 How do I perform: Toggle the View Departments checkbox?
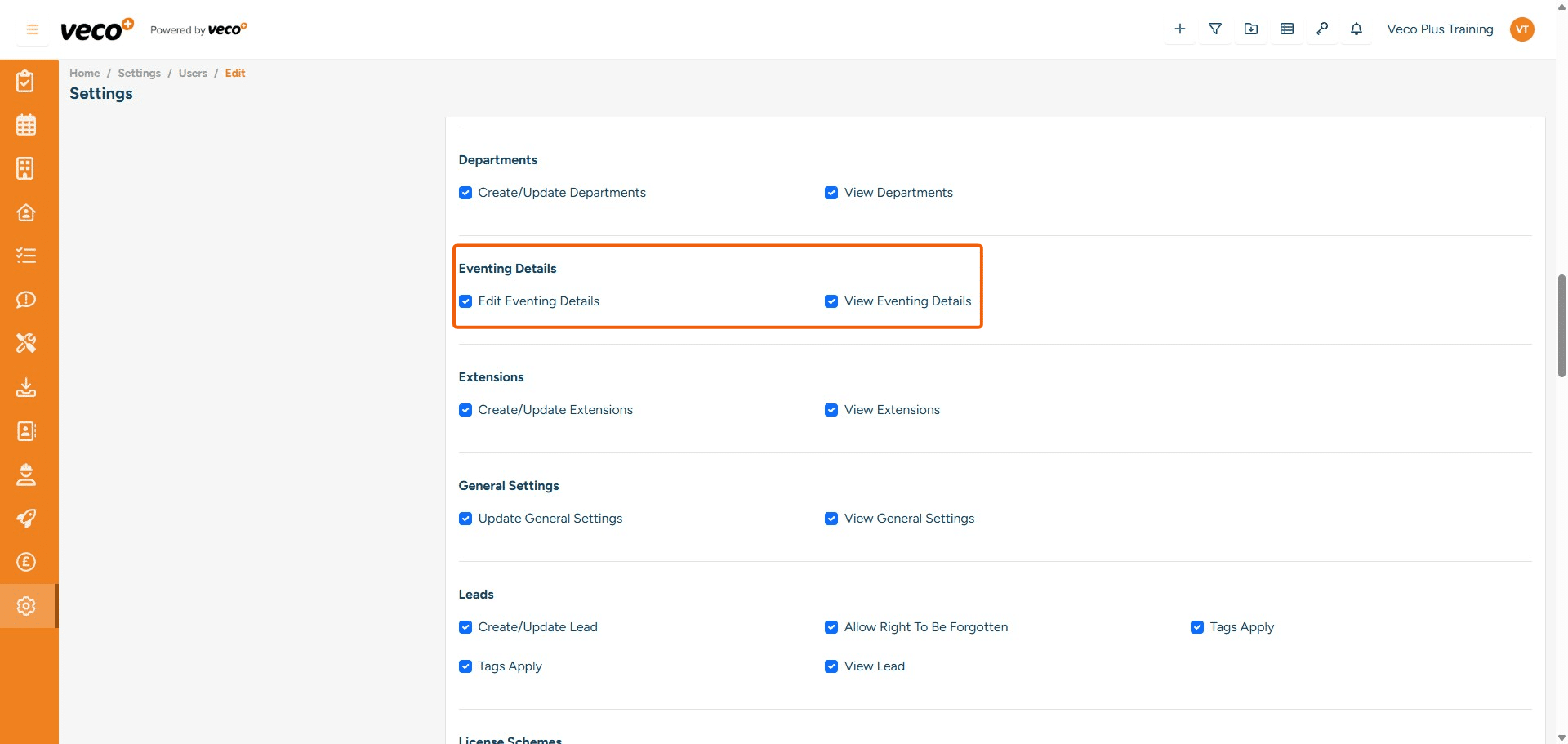coord(831,193)
